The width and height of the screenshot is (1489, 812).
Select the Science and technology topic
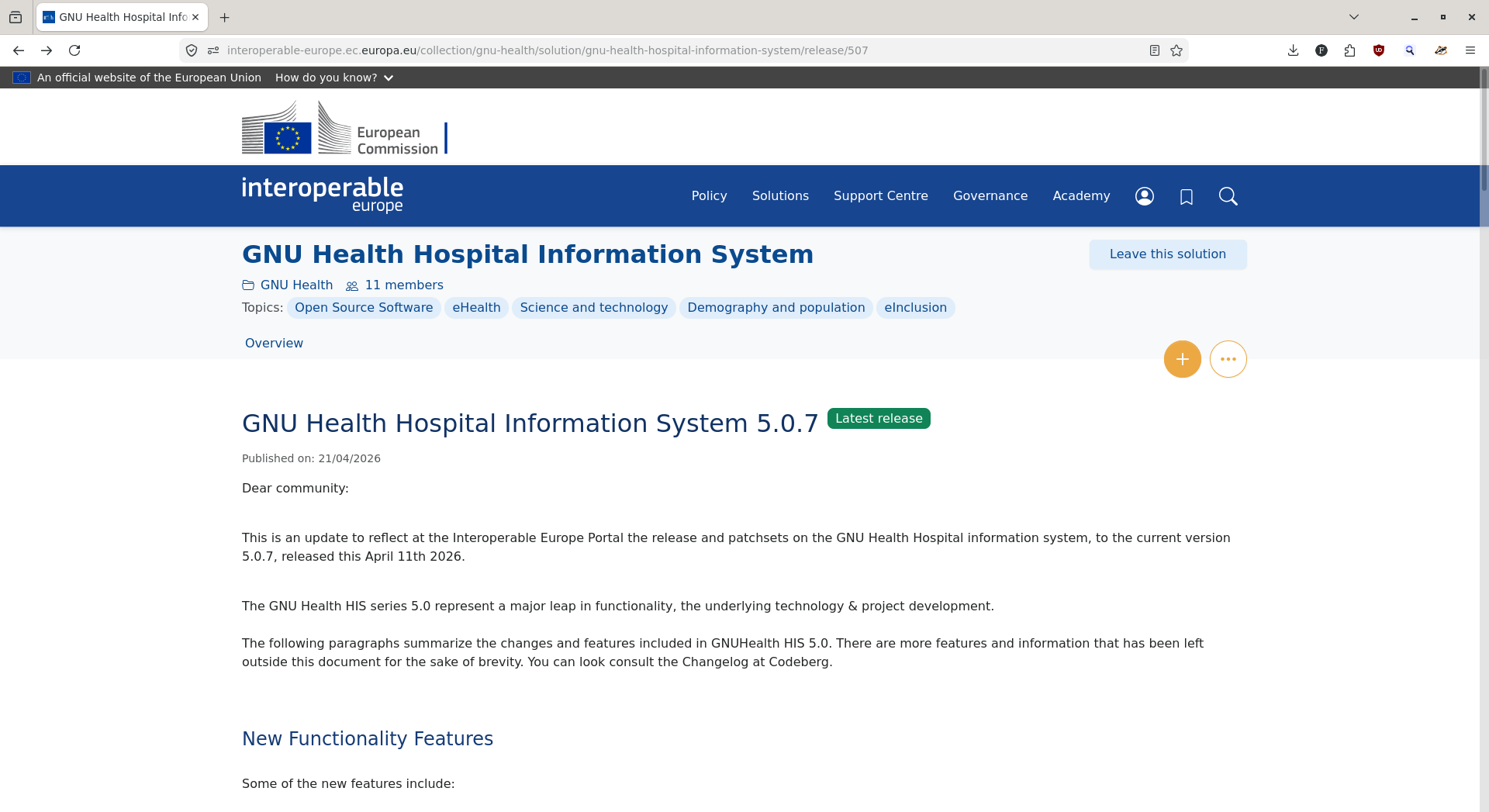(x=594, y=308)
